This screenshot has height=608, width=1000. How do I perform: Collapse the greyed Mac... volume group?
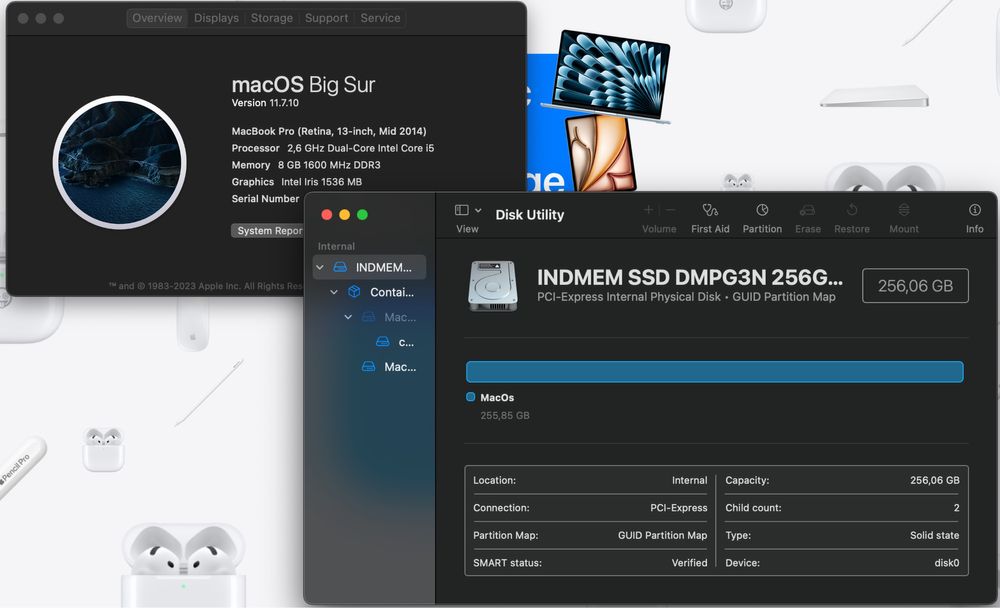click(x=348, y=317)
